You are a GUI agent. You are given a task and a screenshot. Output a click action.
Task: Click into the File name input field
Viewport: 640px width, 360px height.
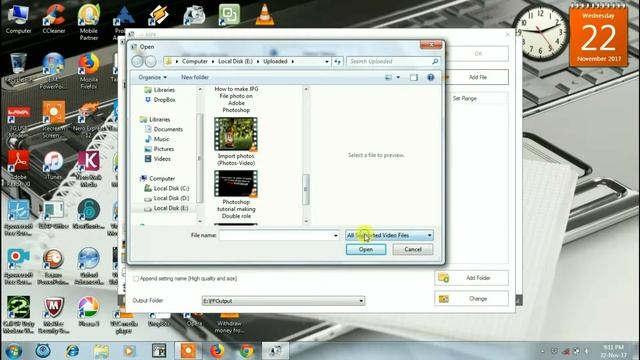[276, 236]
